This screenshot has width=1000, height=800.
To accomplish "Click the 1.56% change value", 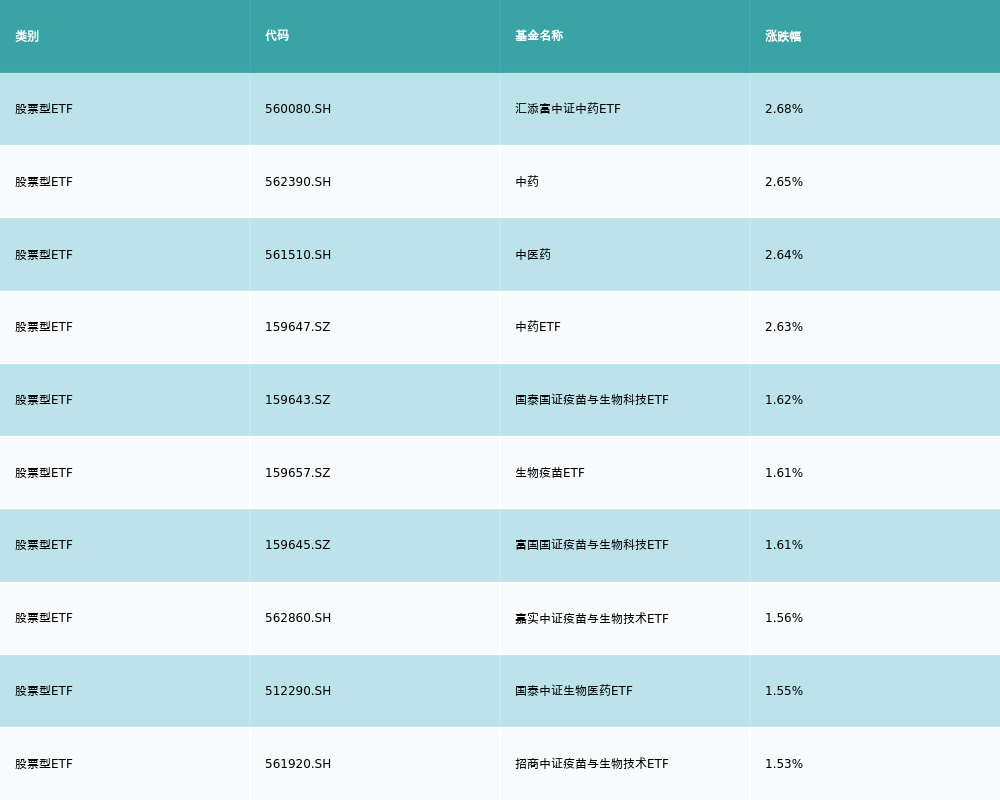I will click(784, 618).
